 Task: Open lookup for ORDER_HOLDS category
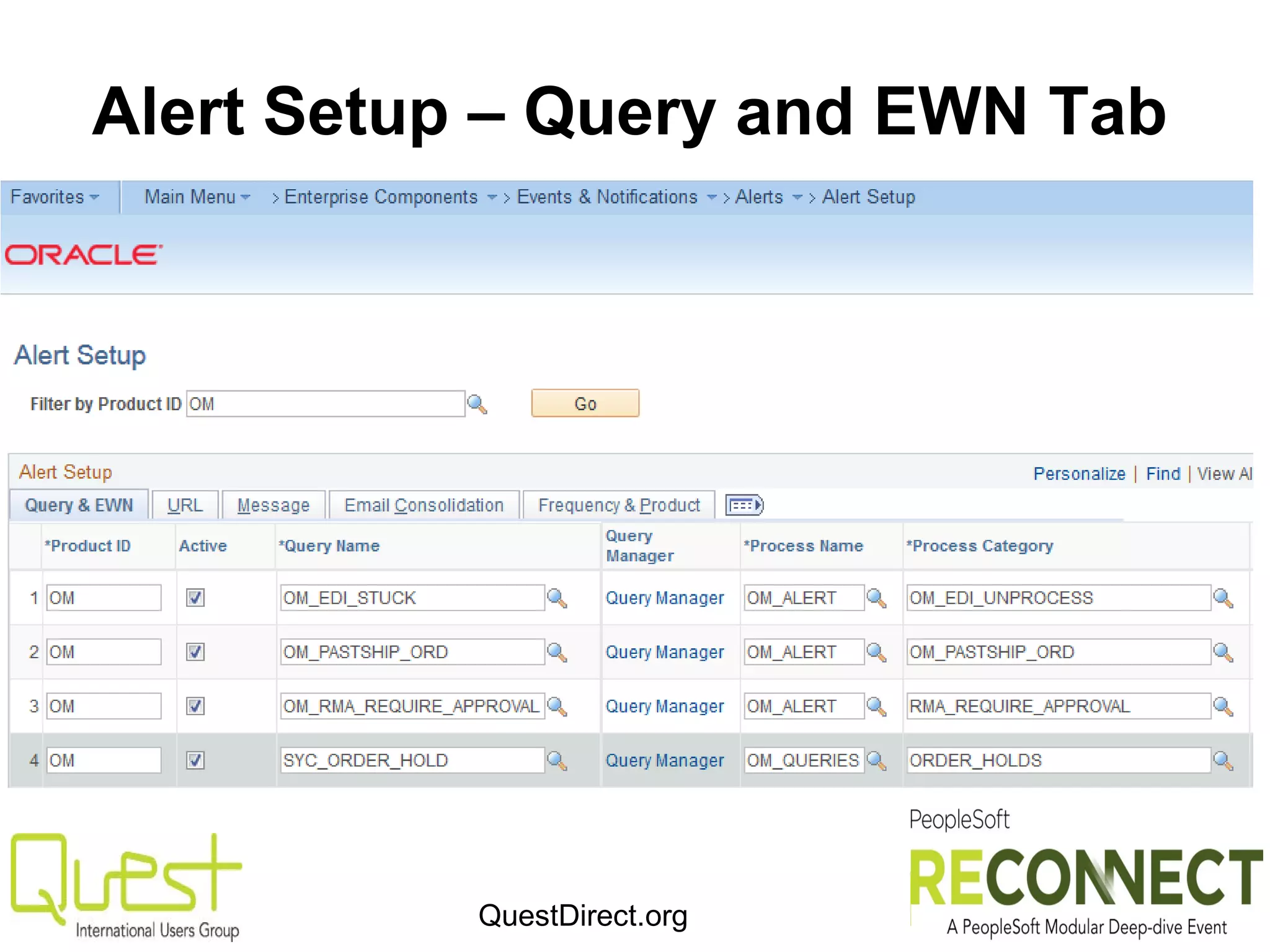tap(1223, 760)
